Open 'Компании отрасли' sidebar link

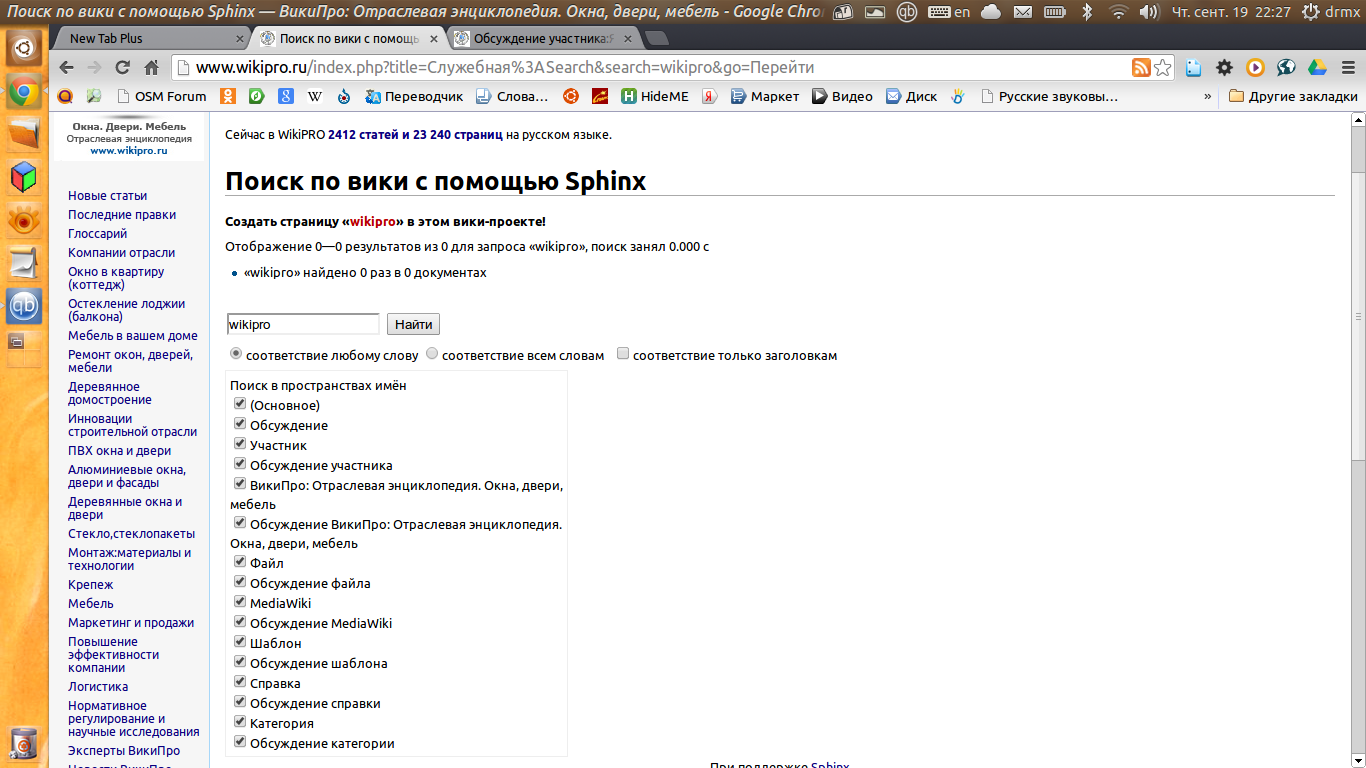pyautogui.click(x=121, y=252)
